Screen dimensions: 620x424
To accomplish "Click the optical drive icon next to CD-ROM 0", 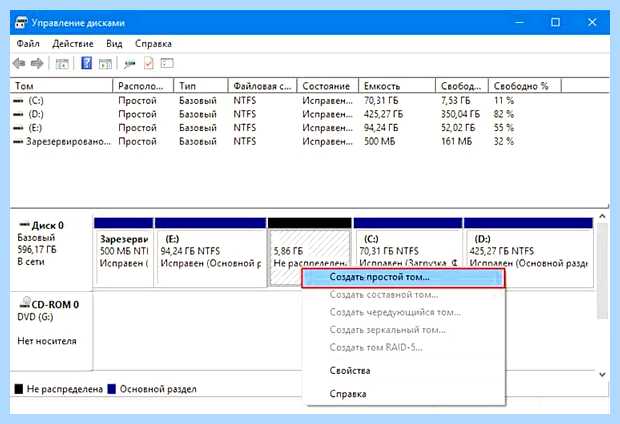I will pos(25,303).
